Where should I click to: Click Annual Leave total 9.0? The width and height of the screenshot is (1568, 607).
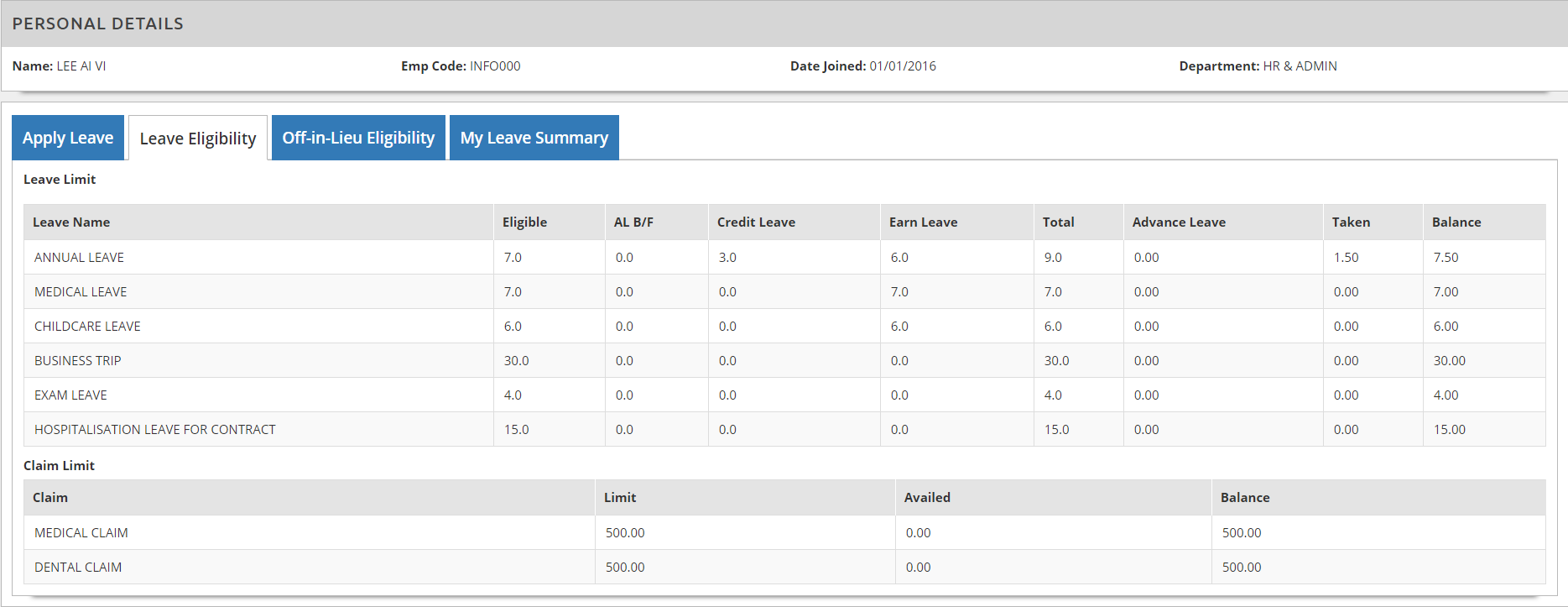[x=1053, y=258]
